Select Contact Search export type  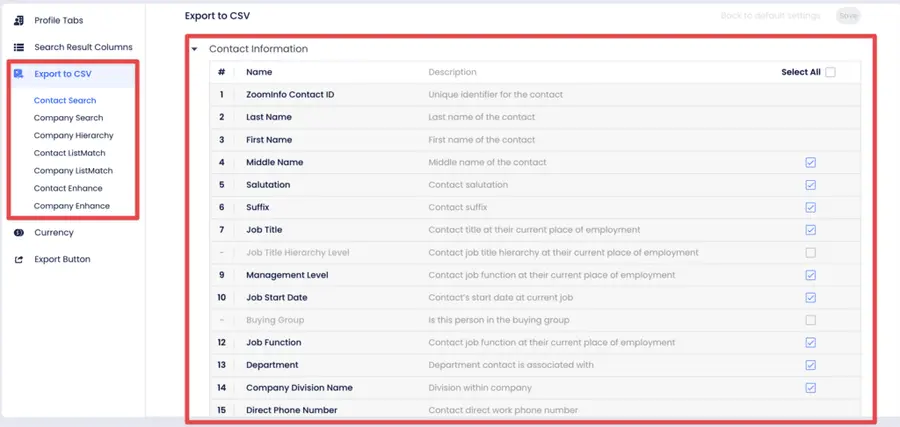[x=65, y=100]
